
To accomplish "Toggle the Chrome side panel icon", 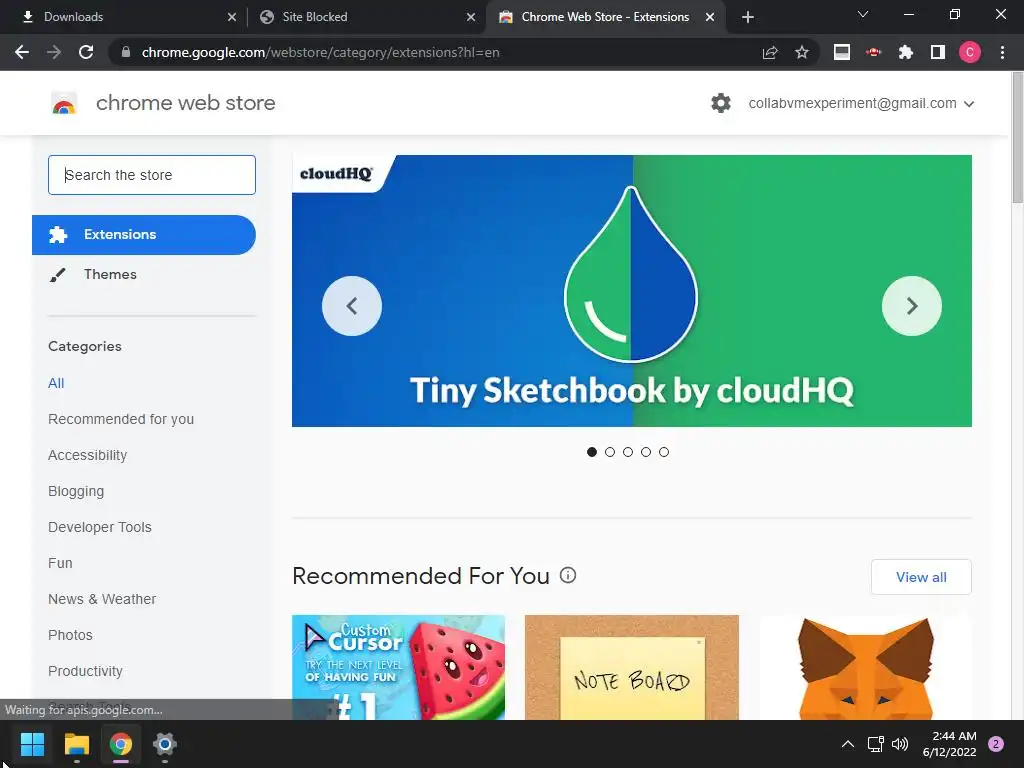I will [x=938, y=52].
